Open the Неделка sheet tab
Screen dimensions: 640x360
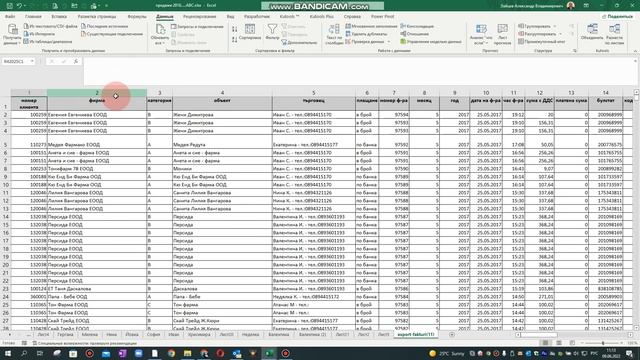[x=250, y=334]
